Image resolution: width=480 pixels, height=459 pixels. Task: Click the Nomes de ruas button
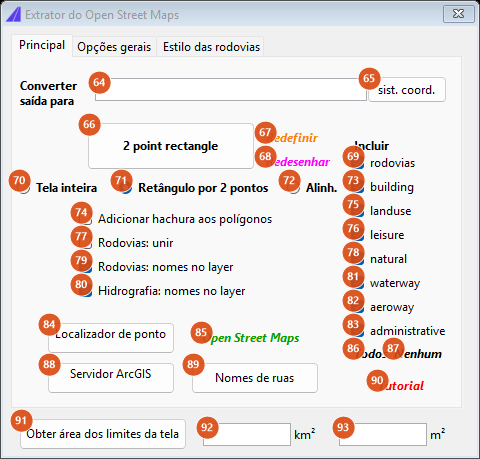255,377
